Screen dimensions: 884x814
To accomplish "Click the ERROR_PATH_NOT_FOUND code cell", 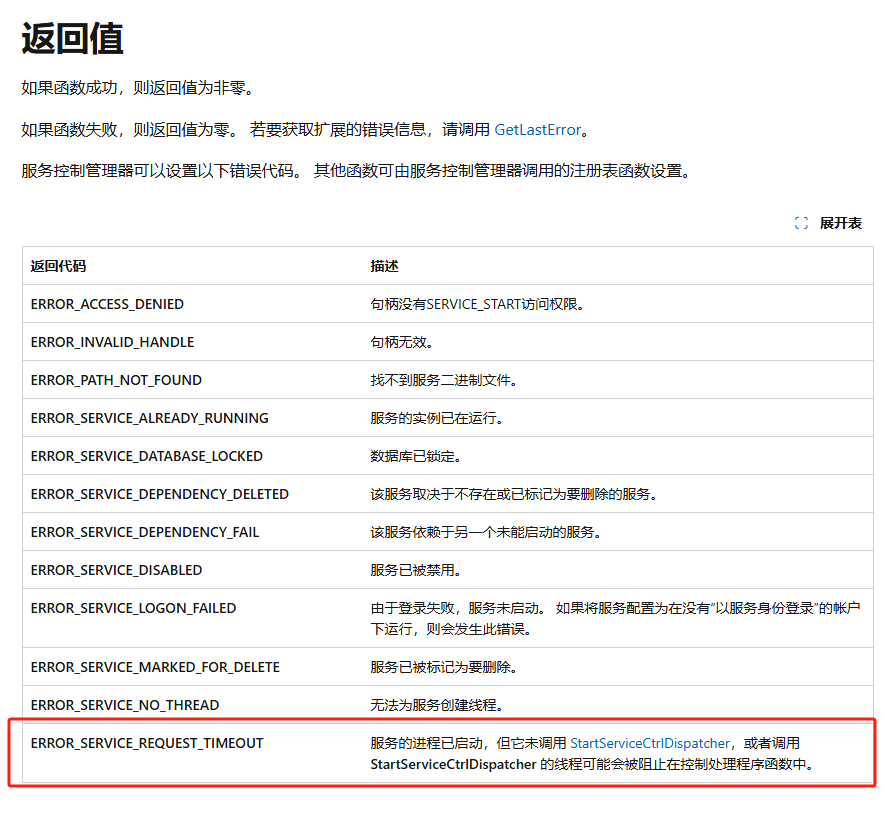I will pyautogui.click(x=116, y=380).
